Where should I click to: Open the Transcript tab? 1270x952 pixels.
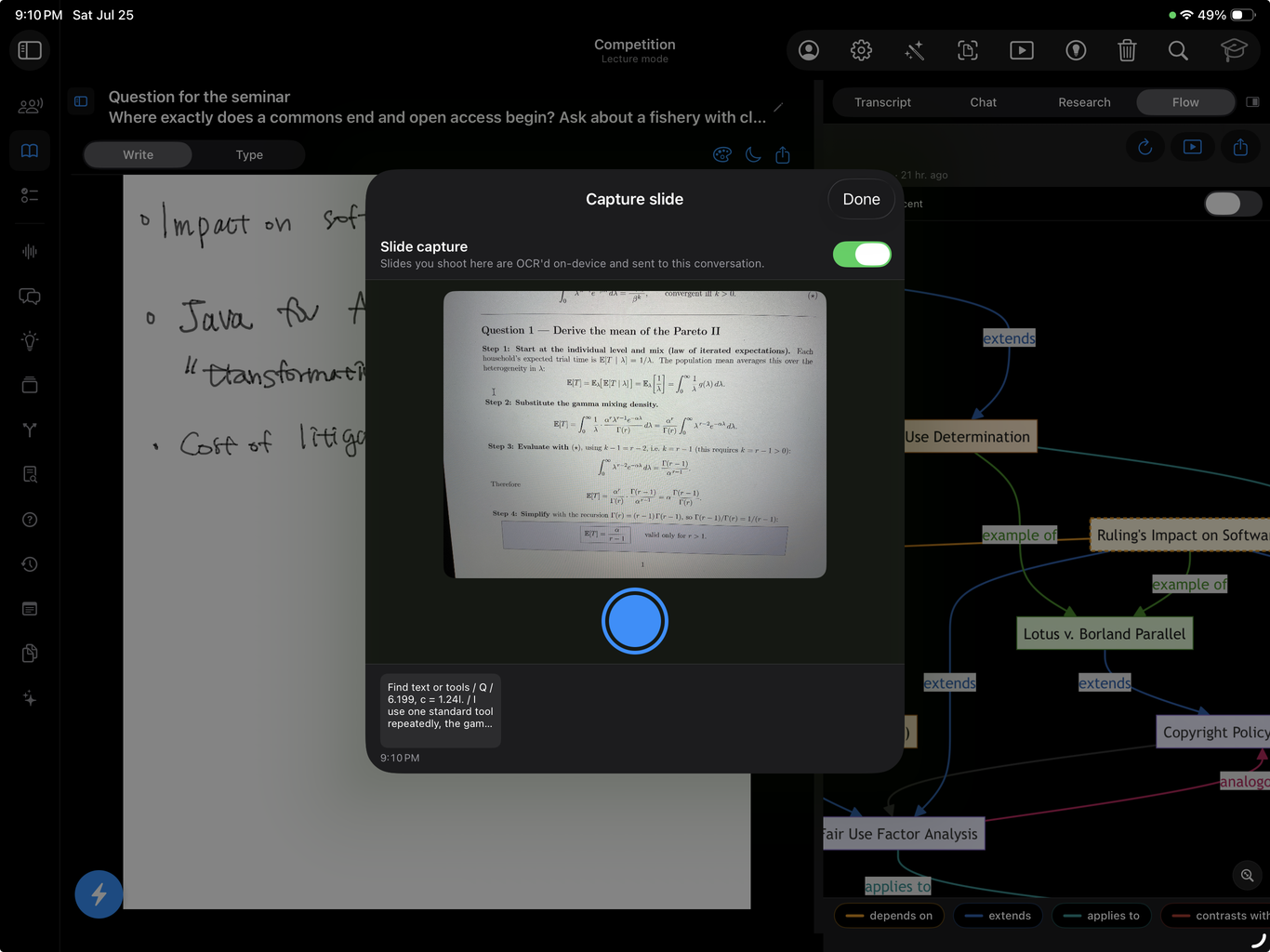point(882,102)
